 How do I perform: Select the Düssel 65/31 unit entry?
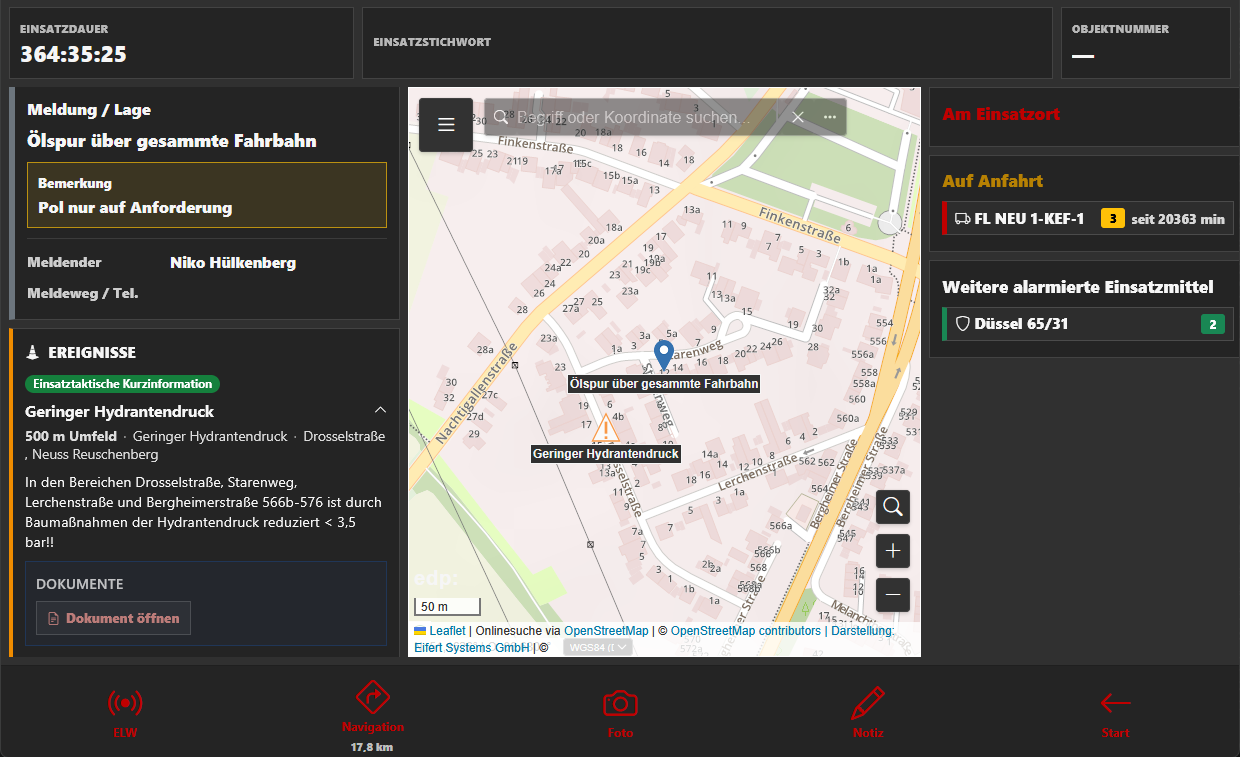pos(1088,324)
